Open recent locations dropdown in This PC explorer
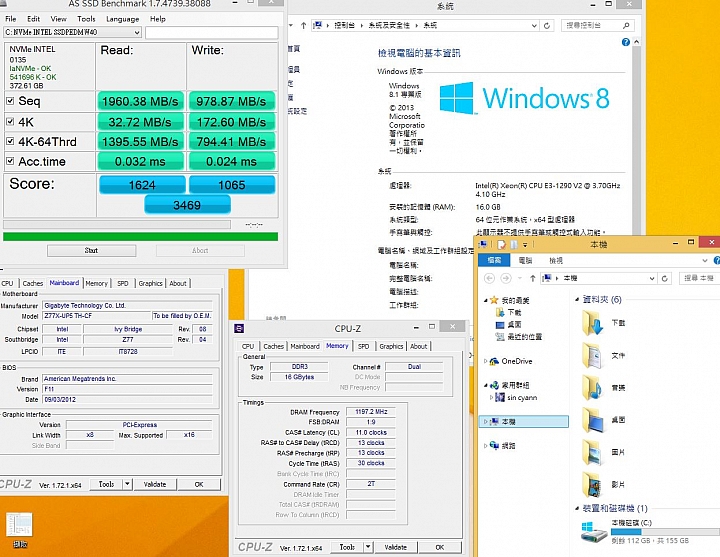The width and height of the screenshot is (720, 557). [x=520, y=278]
